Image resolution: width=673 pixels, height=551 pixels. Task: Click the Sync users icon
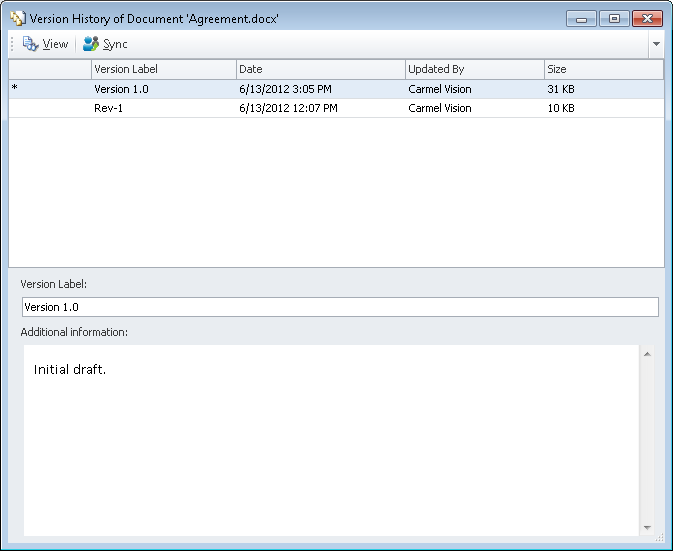[91, 44]
